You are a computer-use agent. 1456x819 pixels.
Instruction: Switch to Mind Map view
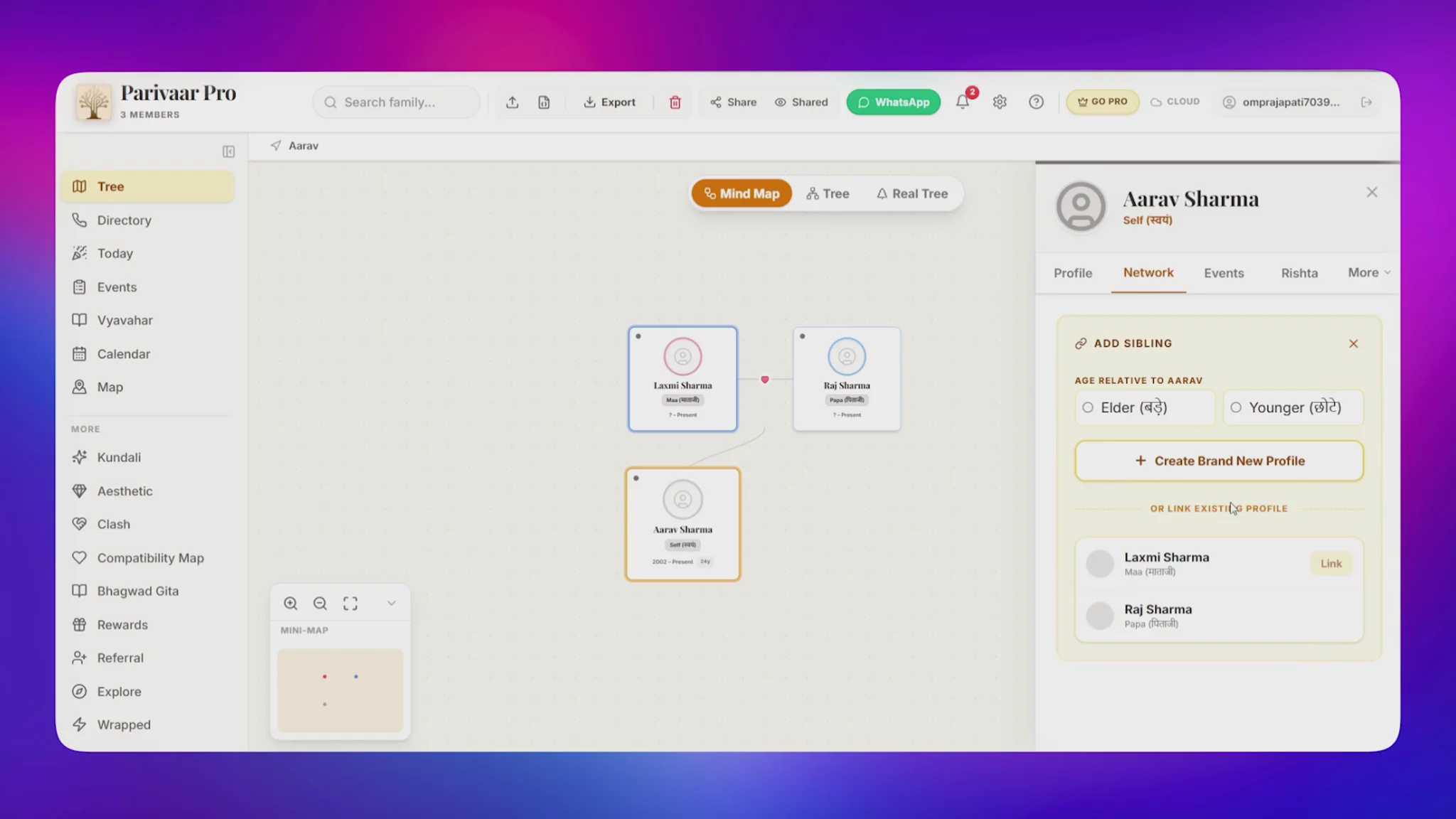[742, 193]
